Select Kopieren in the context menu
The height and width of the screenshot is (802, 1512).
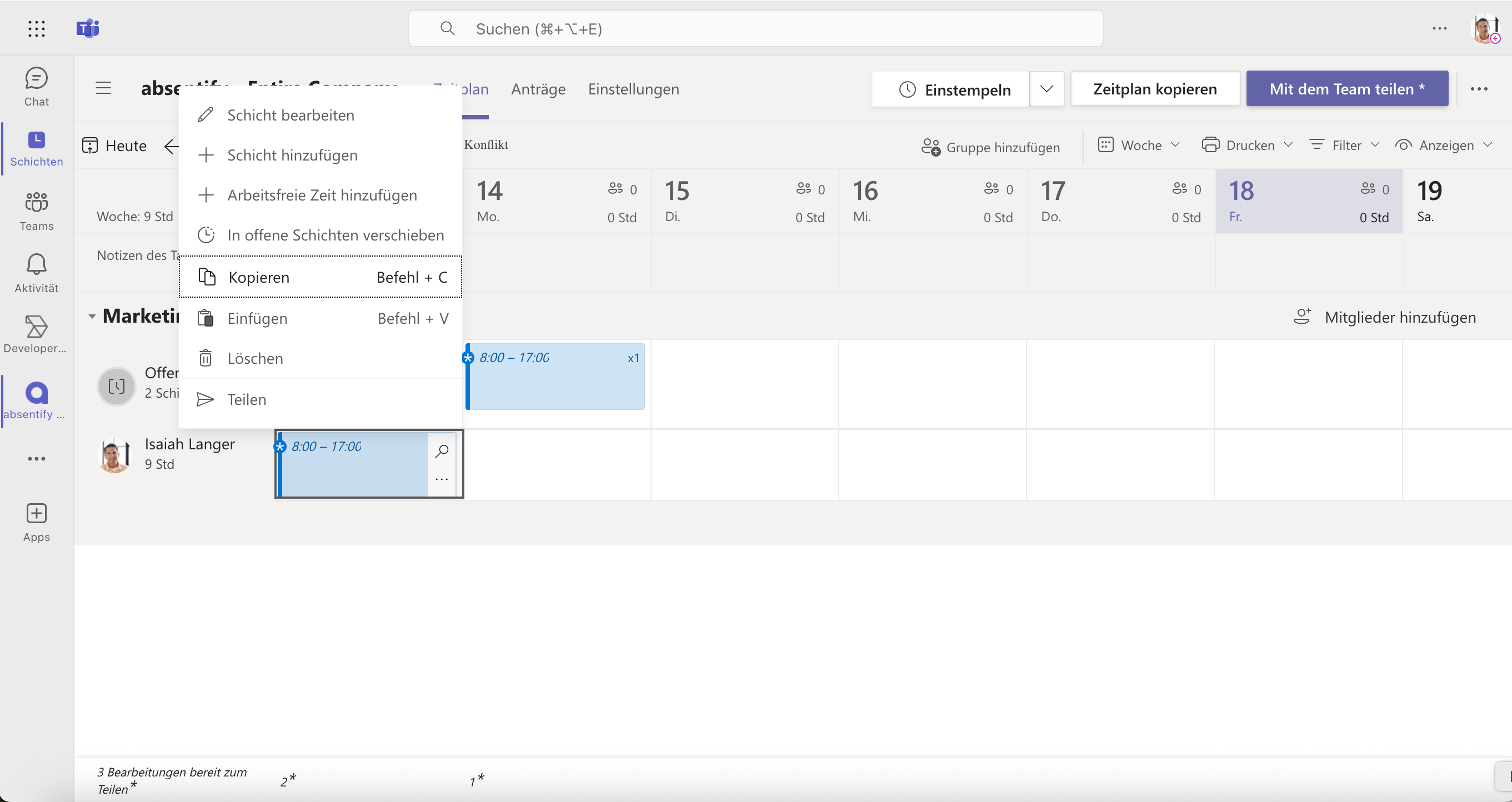point(321,277)
